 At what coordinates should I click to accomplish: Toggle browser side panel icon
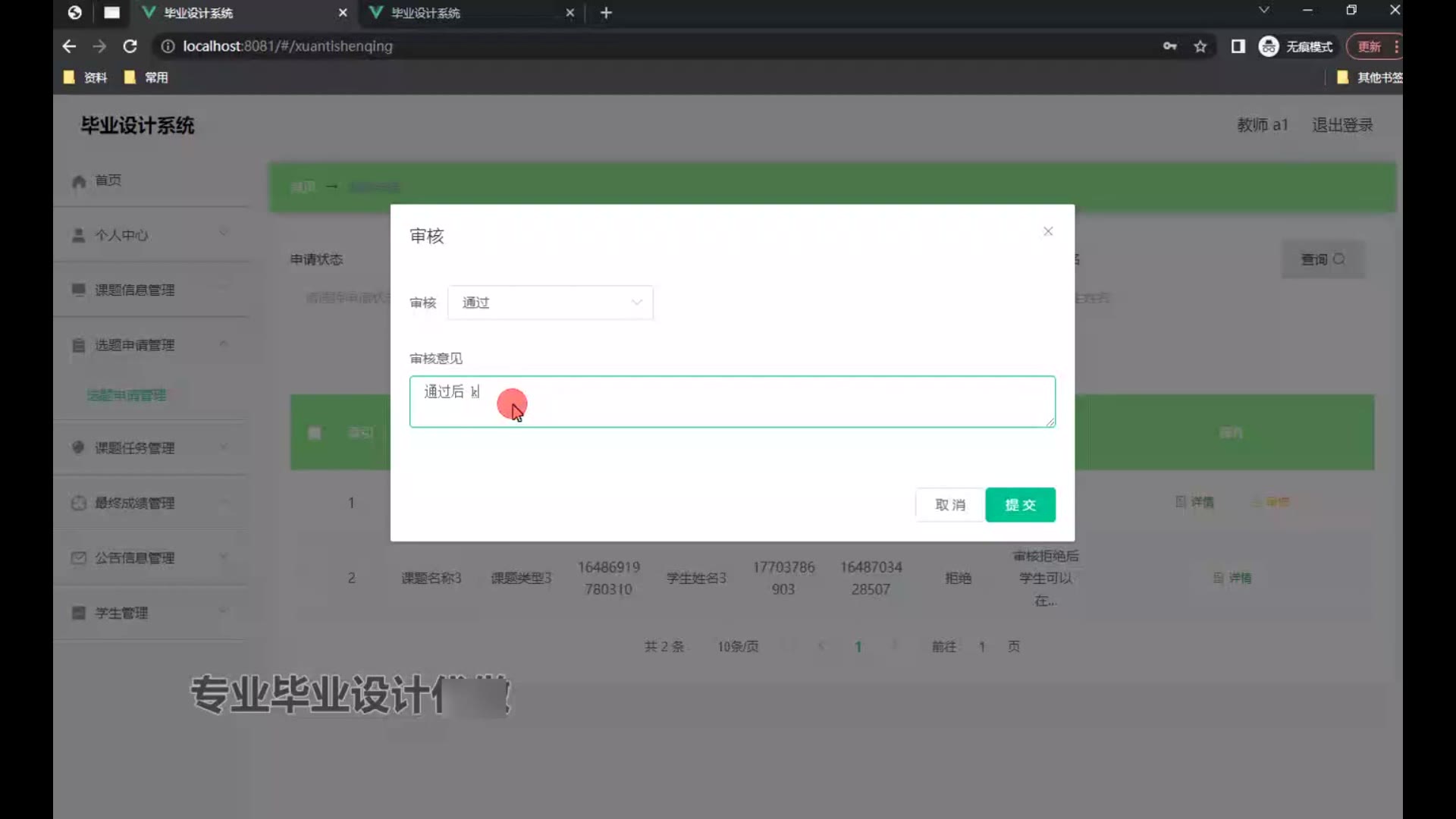click(1238, 46)
